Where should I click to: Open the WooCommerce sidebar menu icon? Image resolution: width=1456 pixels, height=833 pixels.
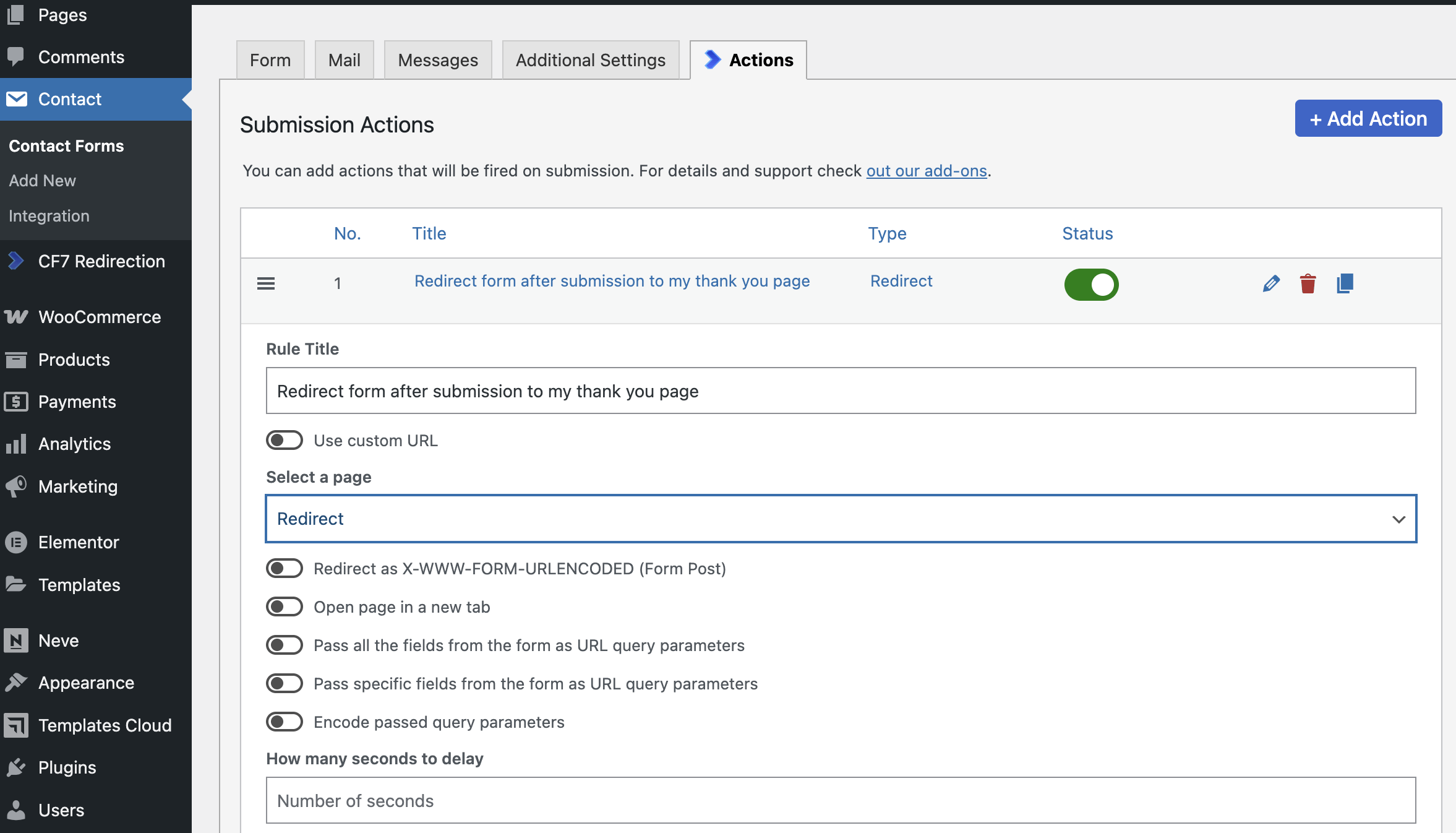pyautogui.click(x=17, y=317)
